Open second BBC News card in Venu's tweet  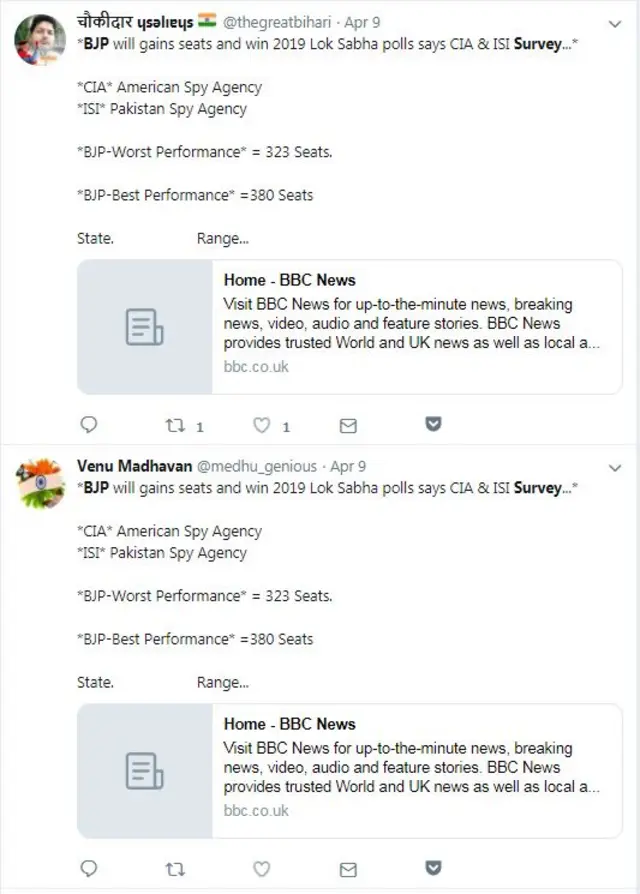[349, 771]
